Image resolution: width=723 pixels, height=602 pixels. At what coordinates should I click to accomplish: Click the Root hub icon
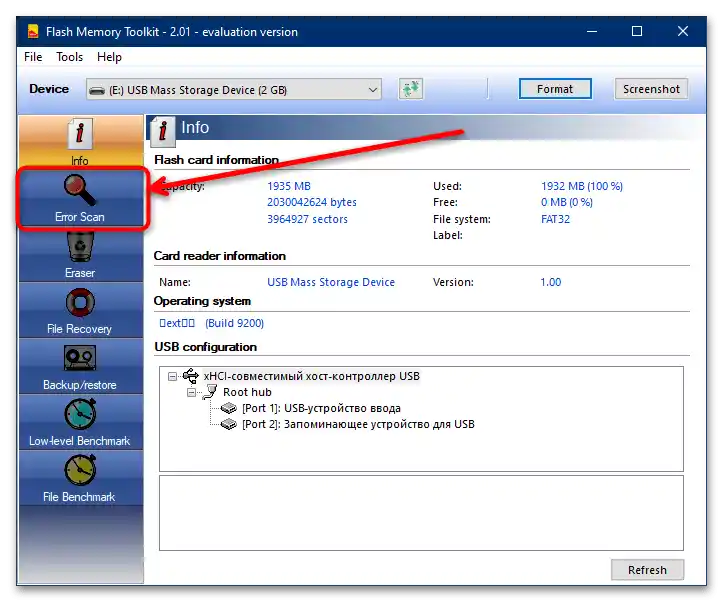(210, 392)
